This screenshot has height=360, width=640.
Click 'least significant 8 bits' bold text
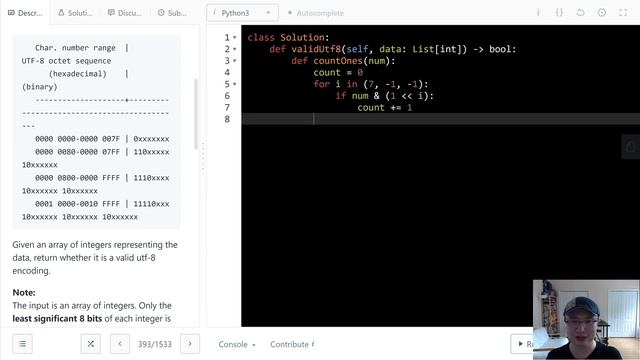click(57, 319)
